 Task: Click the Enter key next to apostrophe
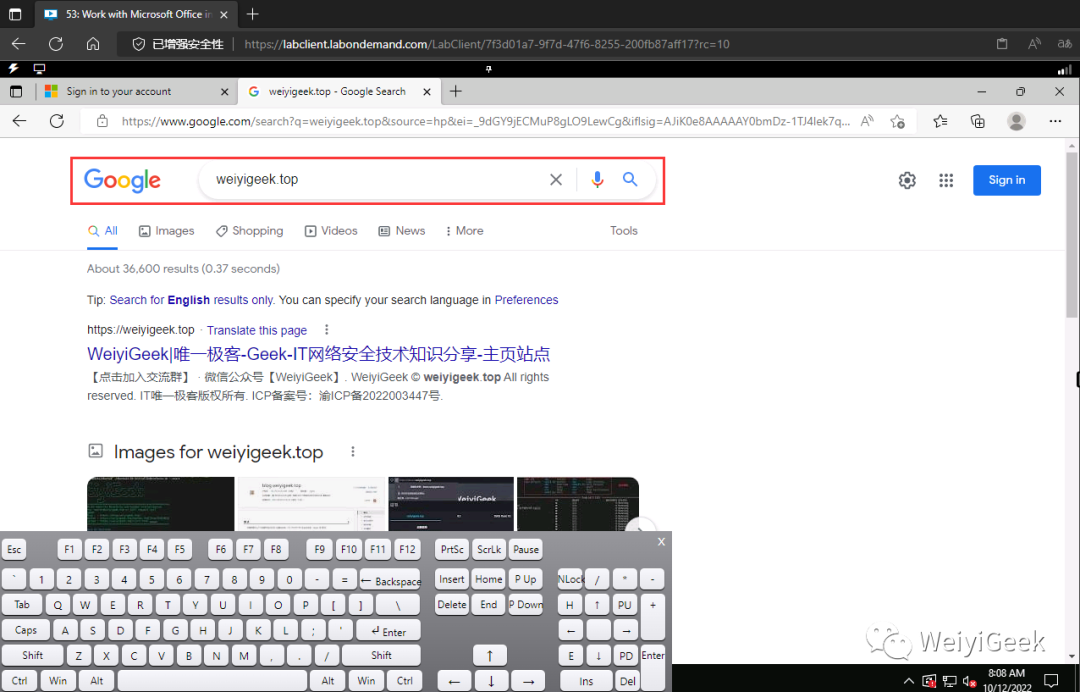coord(388,631)
